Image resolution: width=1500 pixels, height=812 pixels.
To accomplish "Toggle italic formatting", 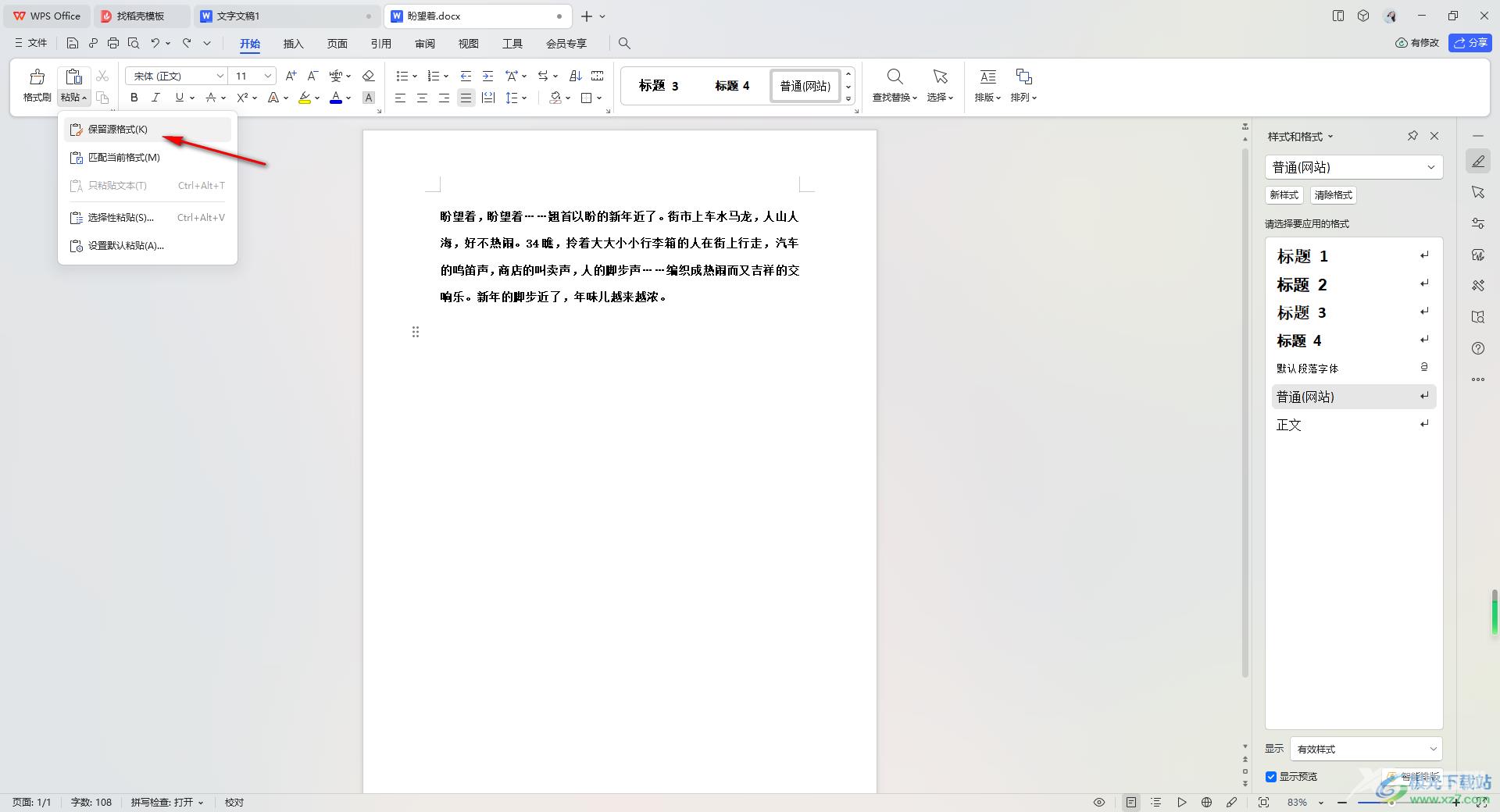I will click(155, 98).
